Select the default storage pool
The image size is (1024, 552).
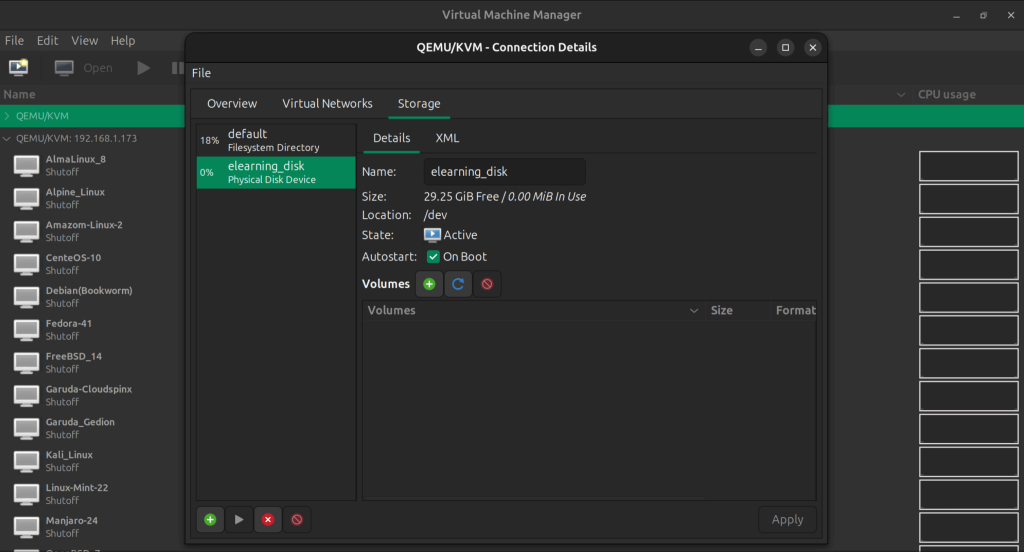pyautogui.click(x=276, y=140)
